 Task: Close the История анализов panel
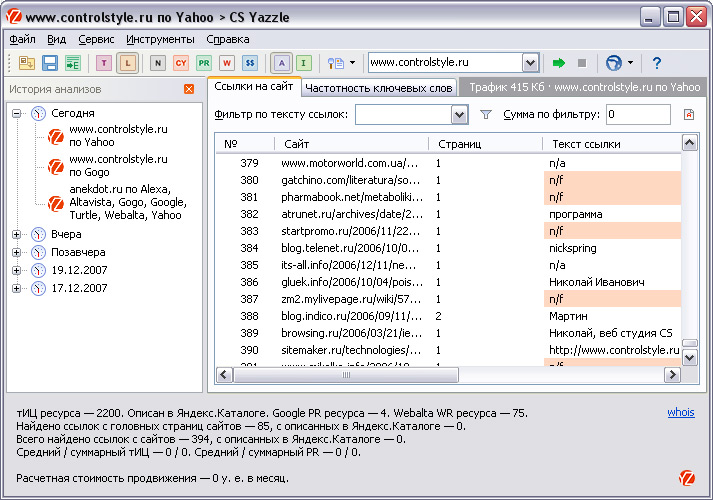tap(189, 89)
